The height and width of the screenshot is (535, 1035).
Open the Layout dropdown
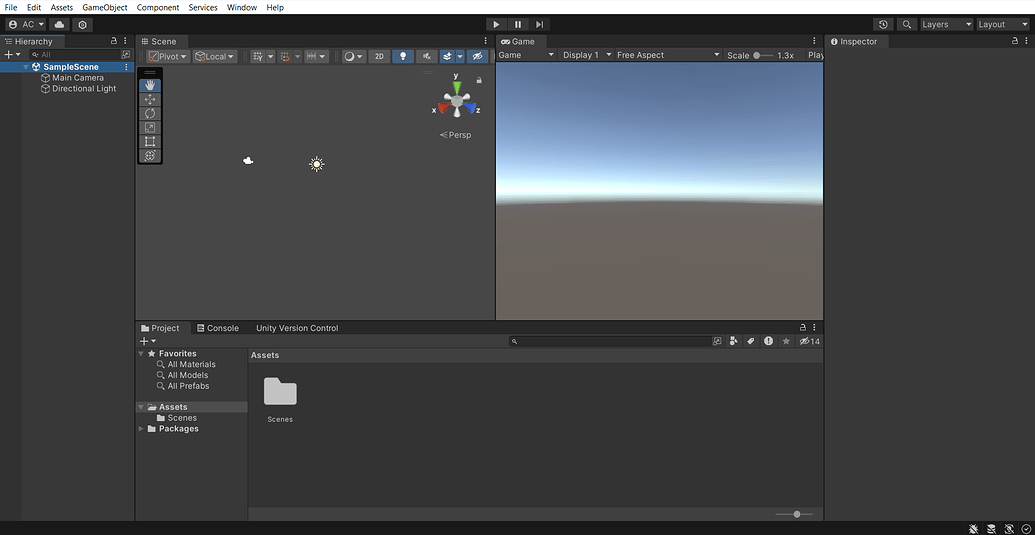1003,24
